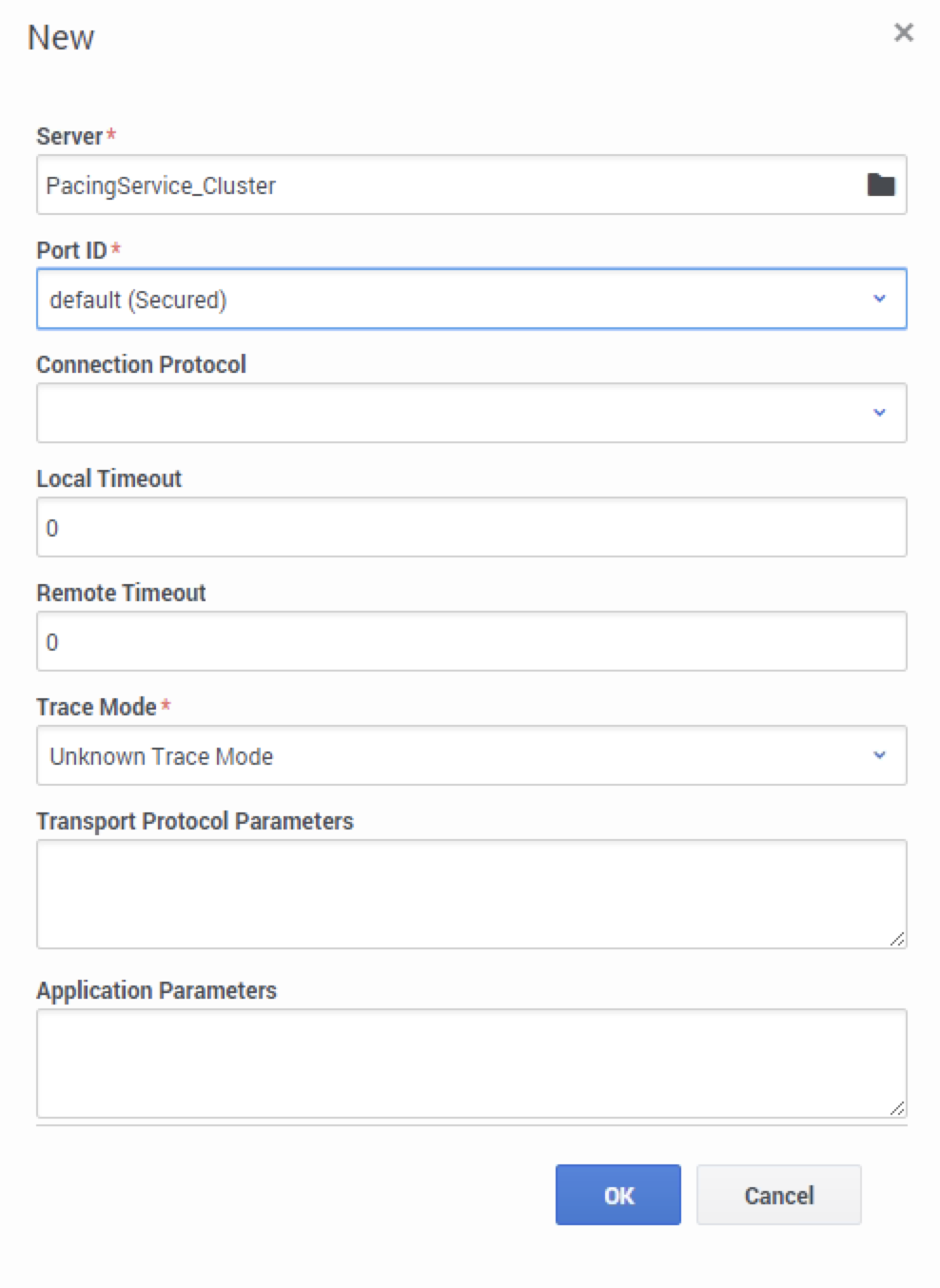Click the Transport Protocol Parameters resize handle
This screenshot has height=1288, width=940.
[x=896, y=939]
